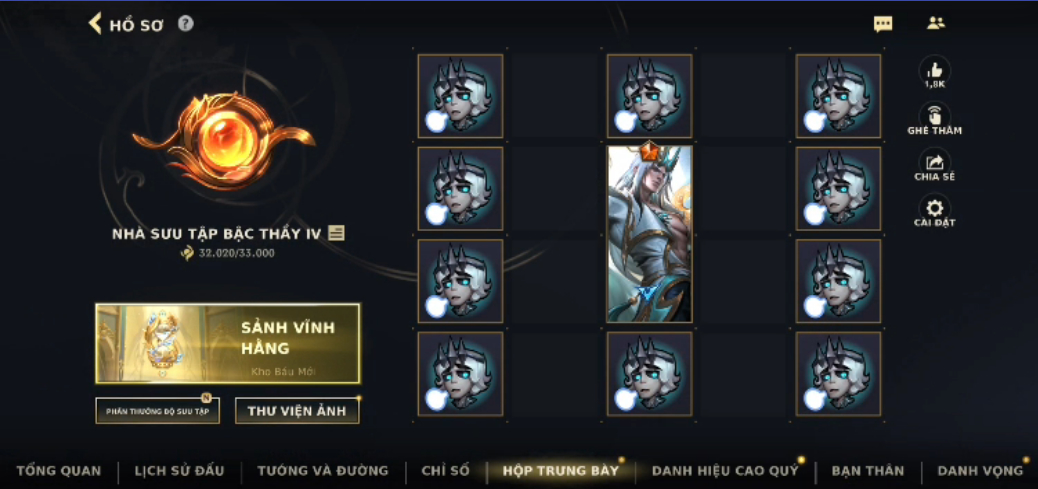This screenshot has height=489, width=1038.
Task: Open the help question mark icon
Action: coord(186,24)
